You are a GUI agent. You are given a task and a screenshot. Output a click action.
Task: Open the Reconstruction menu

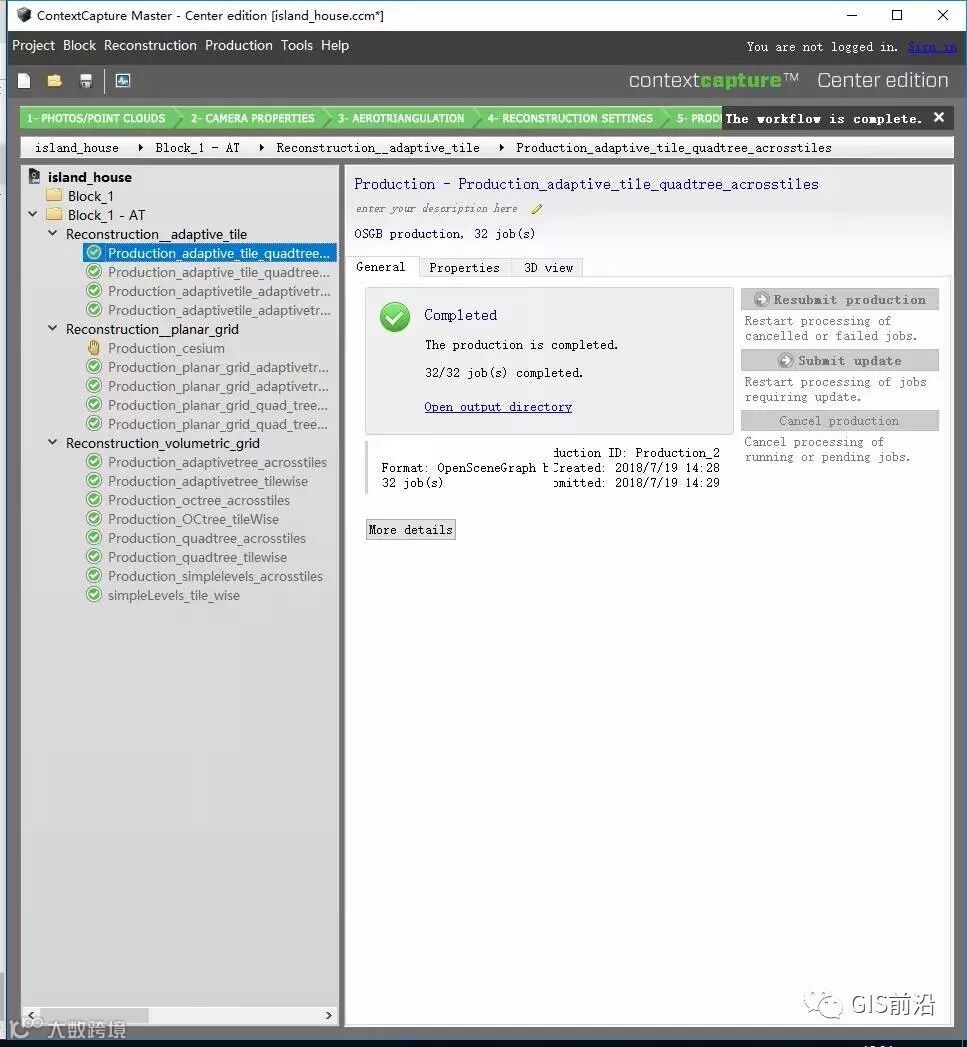150,45
